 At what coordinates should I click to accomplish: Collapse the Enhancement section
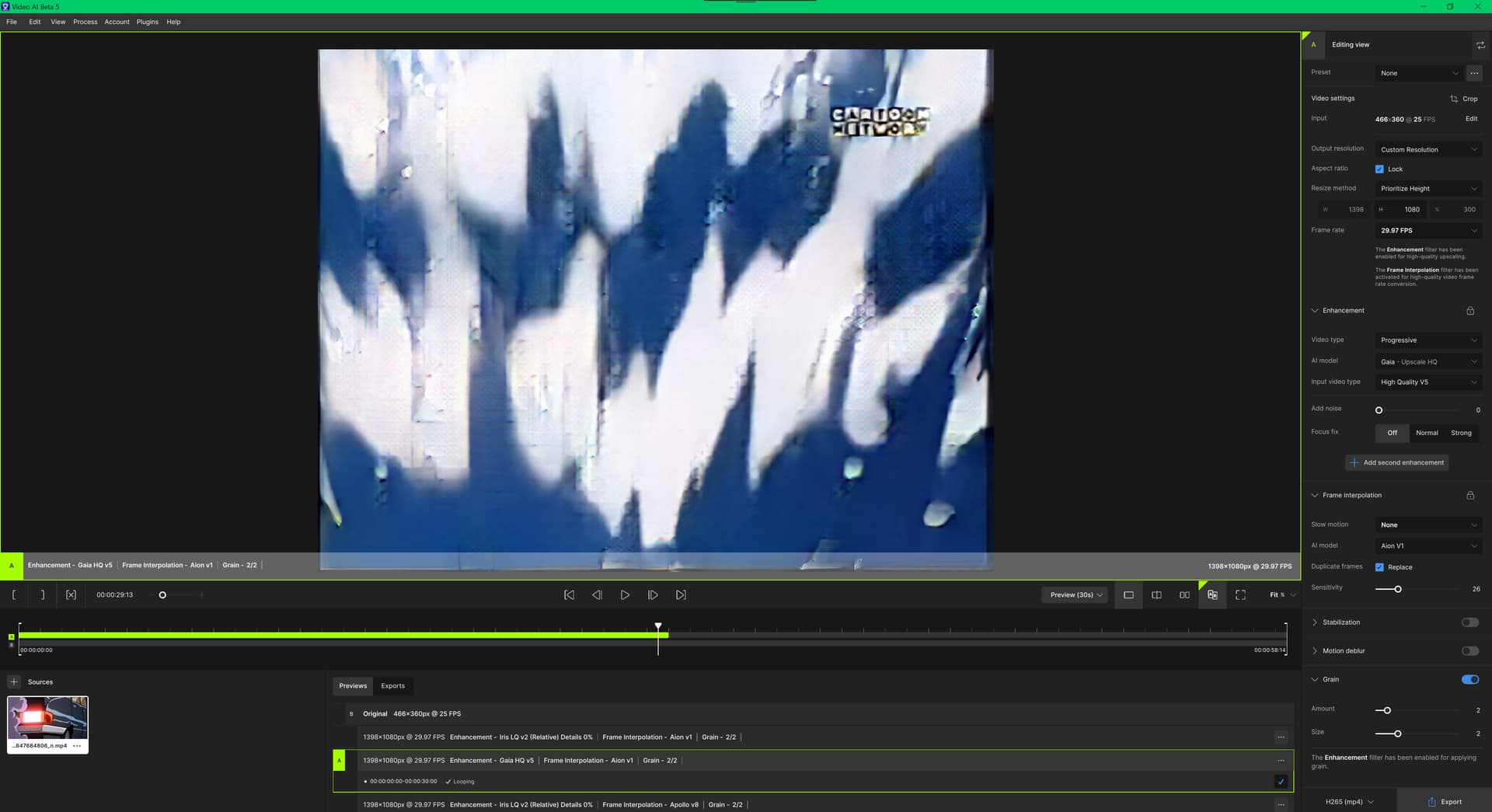(1315, 311)
